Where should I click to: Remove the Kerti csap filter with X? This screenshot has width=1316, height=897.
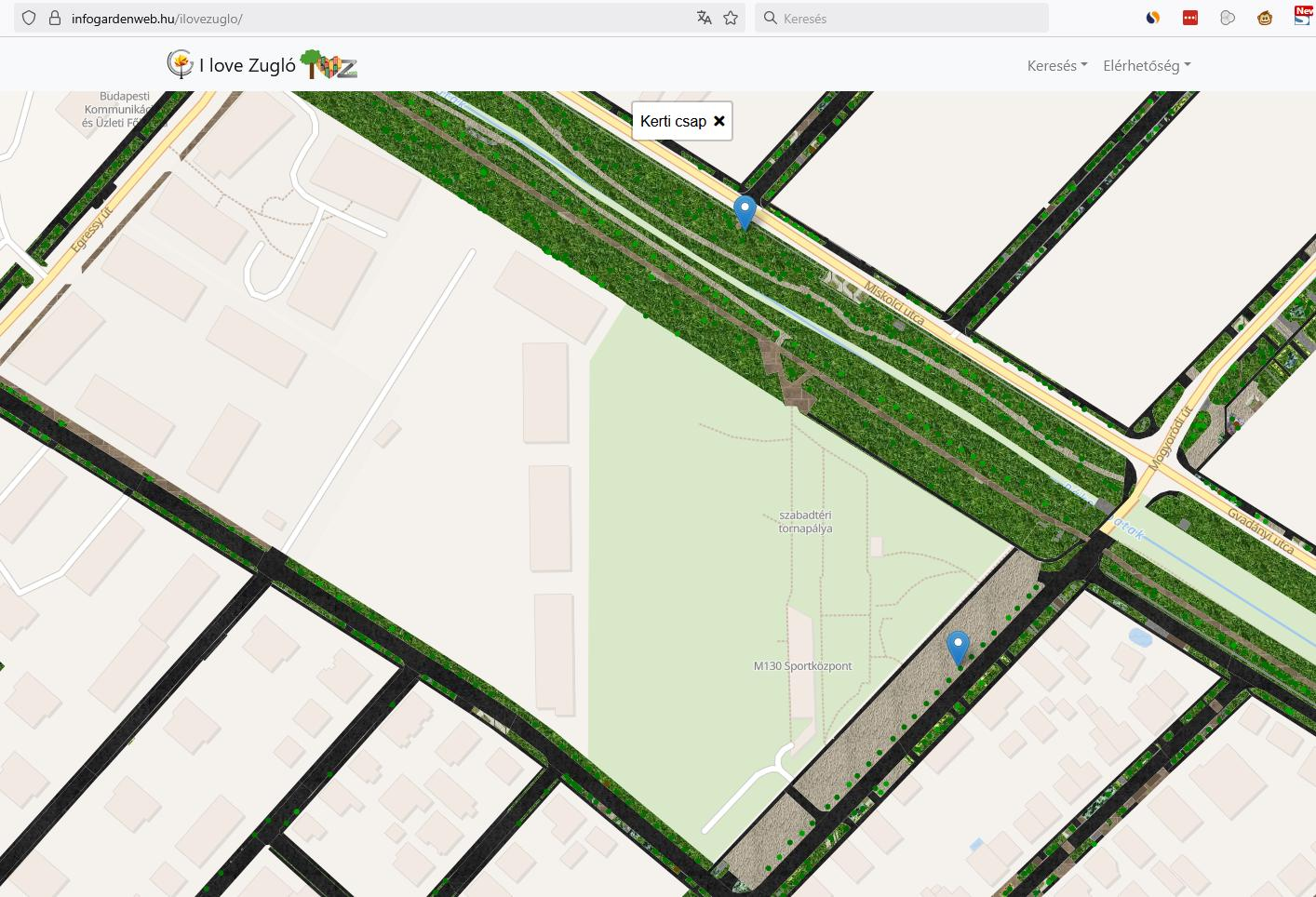click(x=719, y=121)
